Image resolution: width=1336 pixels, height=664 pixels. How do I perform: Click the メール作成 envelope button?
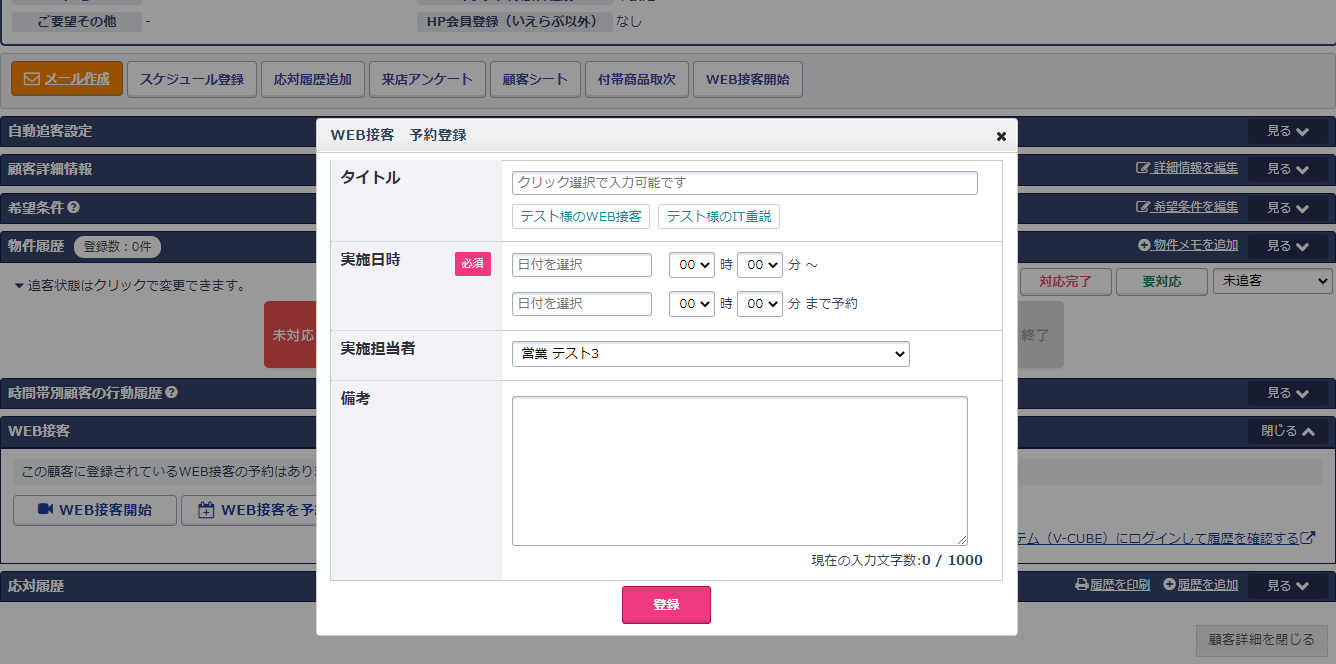click(67, 79)
